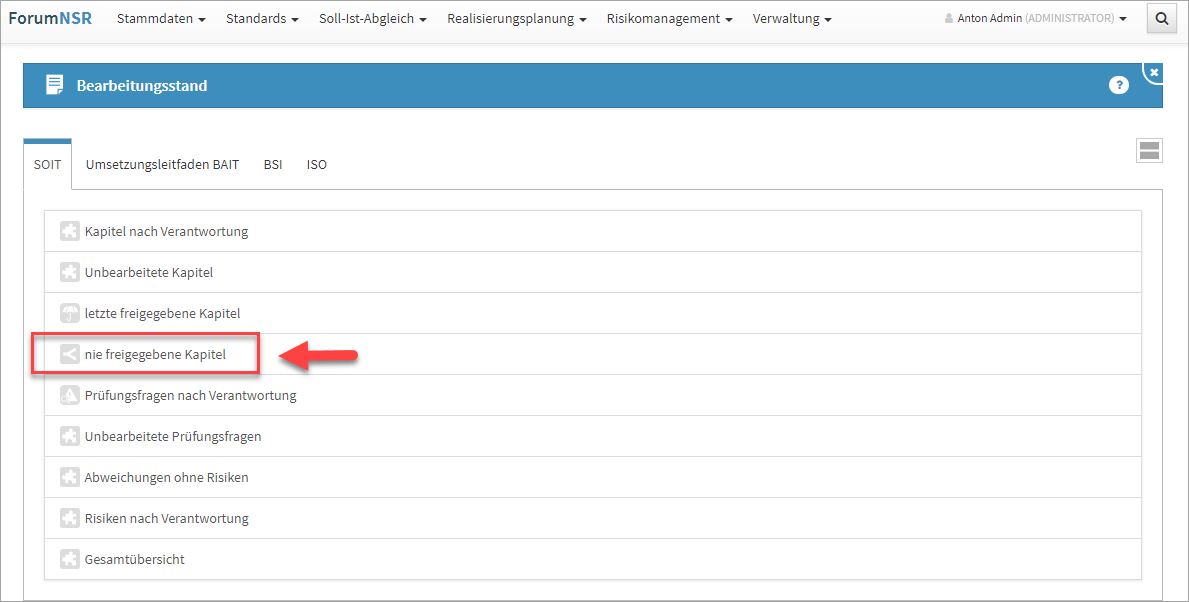Open Soll-Ist-Abgleich dropdown
The image size is (1189, 602).
click(372, 19)
